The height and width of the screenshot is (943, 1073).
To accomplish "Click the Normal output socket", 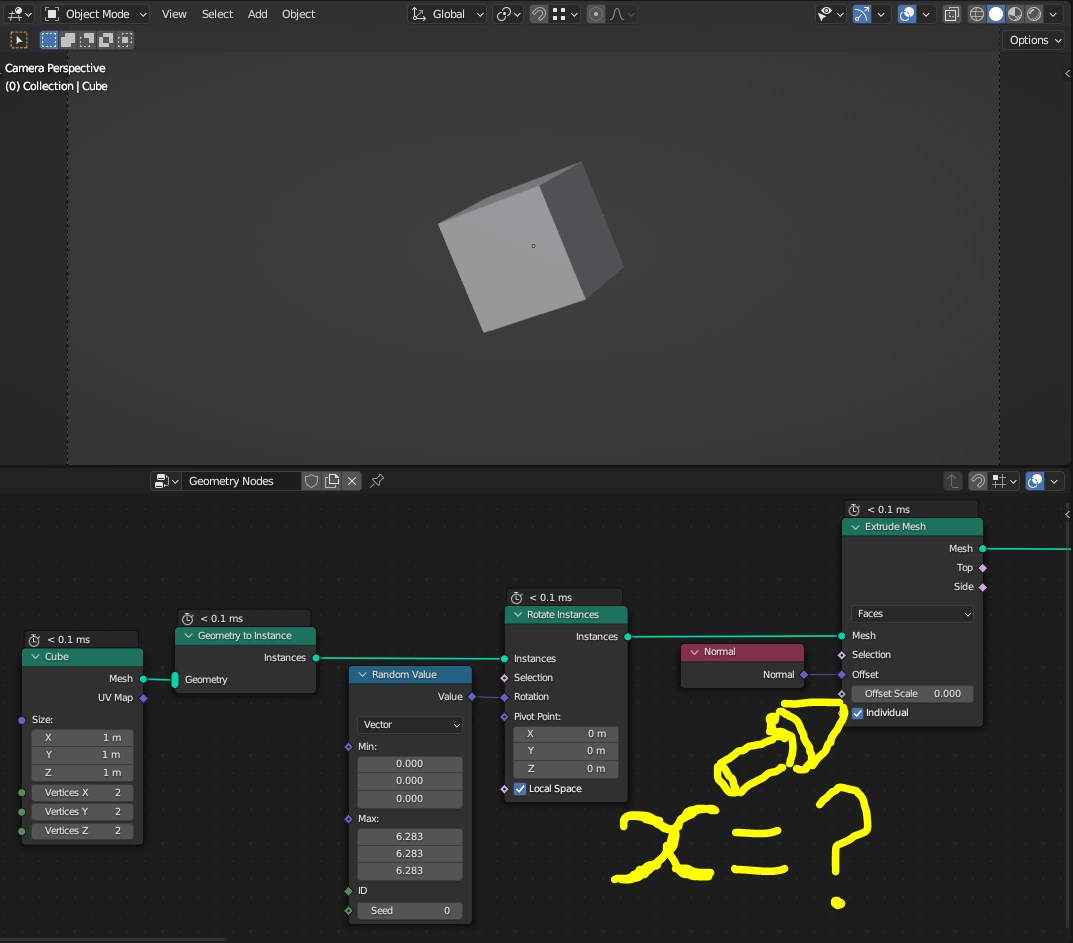I will 804,675.
